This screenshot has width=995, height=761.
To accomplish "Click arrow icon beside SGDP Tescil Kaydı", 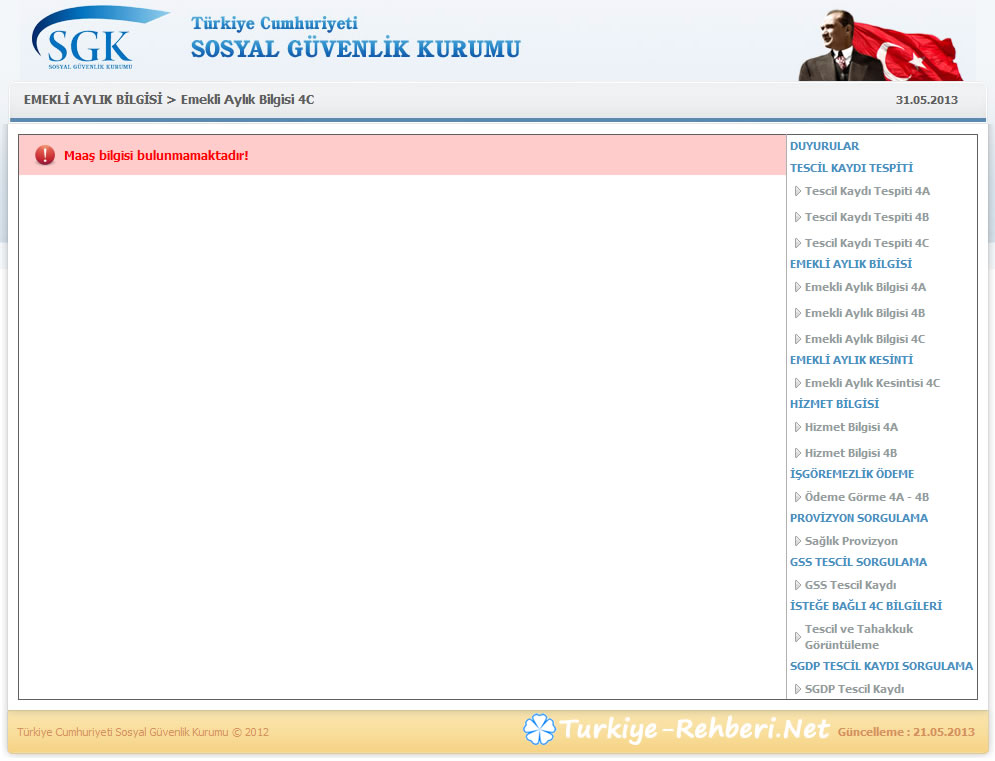I will [x=797, y=689].
